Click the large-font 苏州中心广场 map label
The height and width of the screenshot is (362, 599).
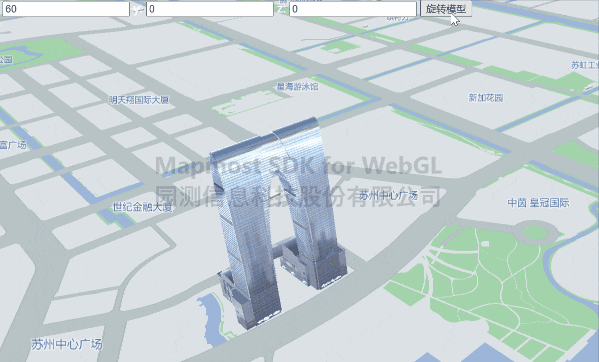click(x=67, y=344)
